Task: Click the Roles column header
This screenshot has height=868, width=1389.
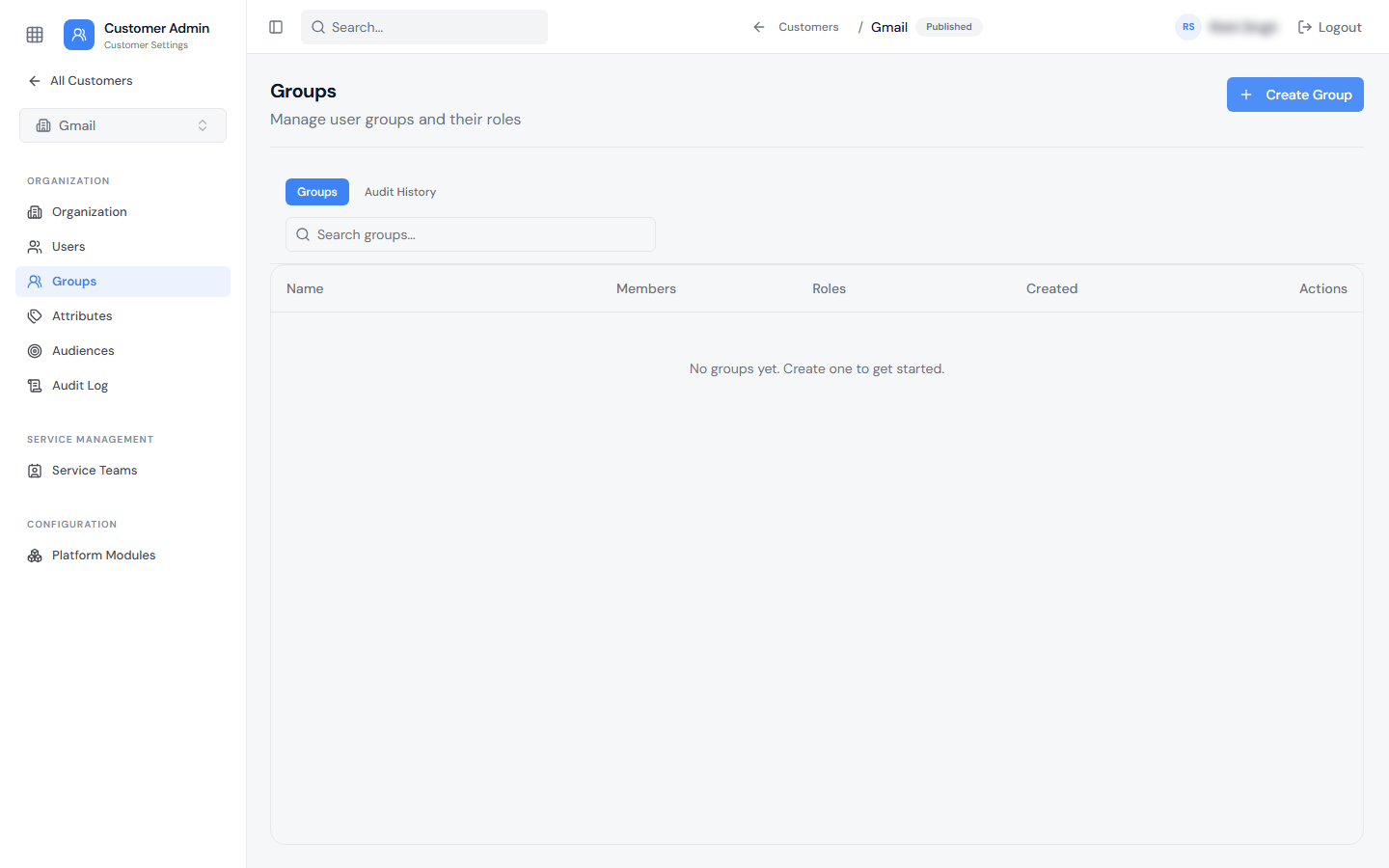Action: [x=829, y=288]
